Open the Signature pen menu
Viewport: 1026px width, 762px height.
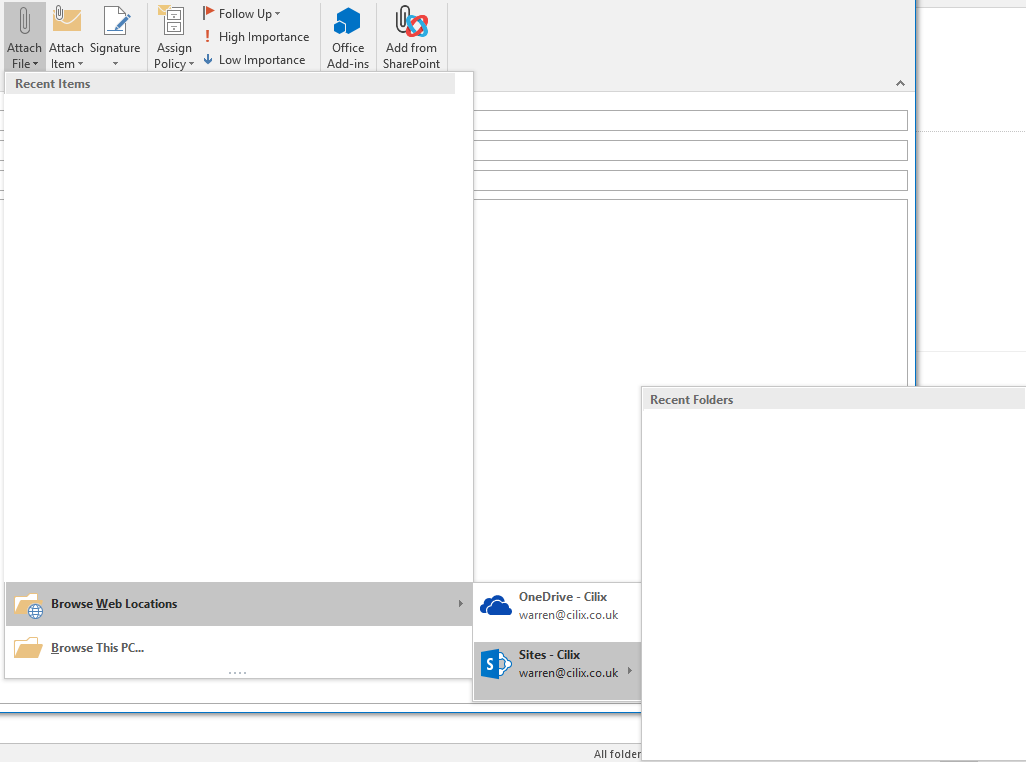point(115,37)
